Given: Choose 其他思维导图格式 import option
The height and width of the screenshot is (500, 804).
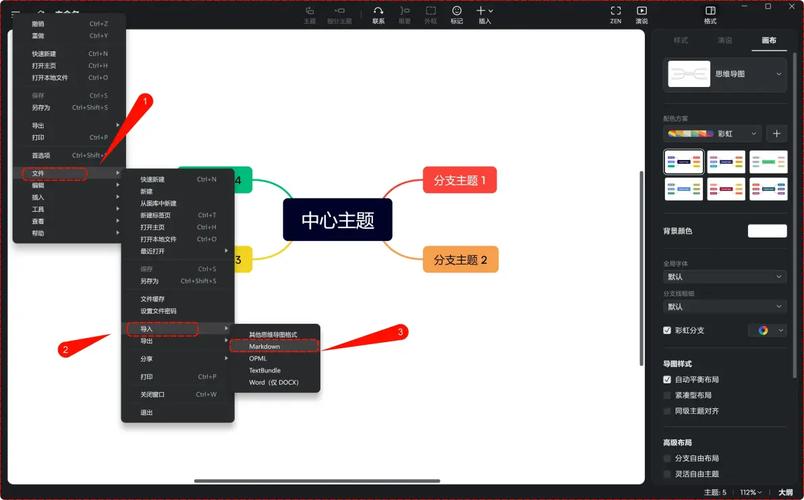Looking at the screenshot, I should coord(274,334).
